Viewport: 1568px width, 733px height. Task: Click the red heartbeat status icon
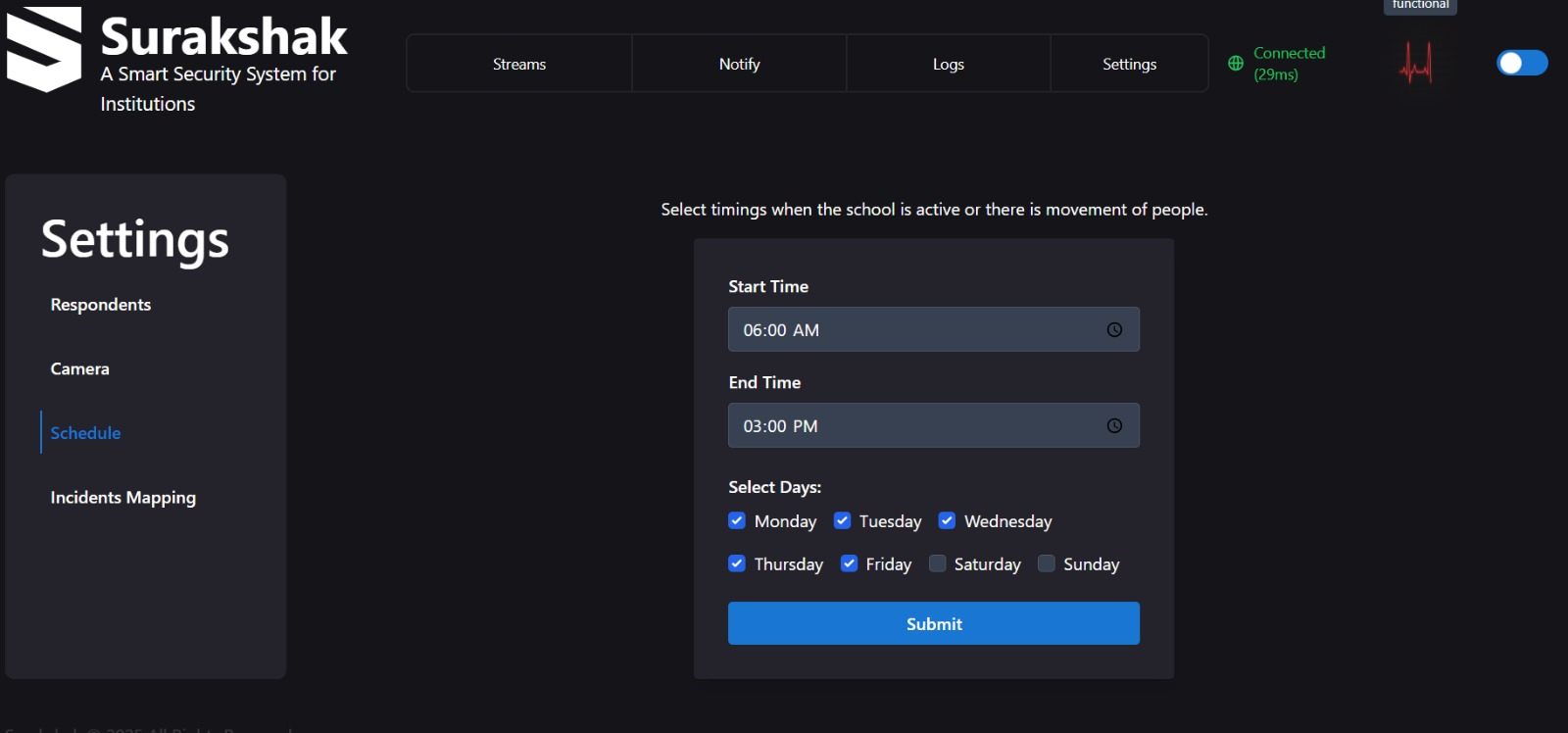click(x=1416, y=64)
